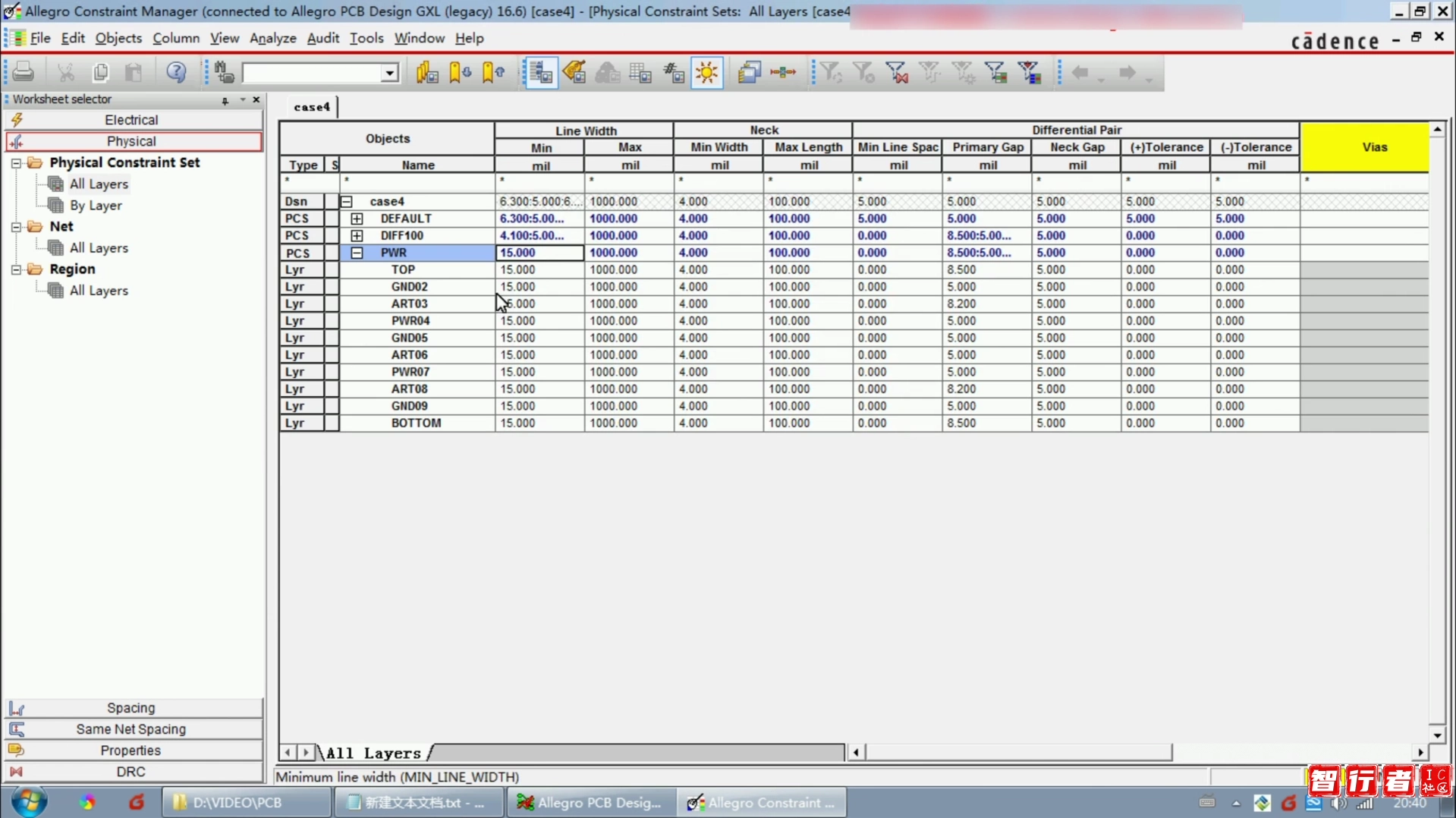Click the Cut scissors icon
This screenshot has width=1456, height=818.
[x=66, y=72]
